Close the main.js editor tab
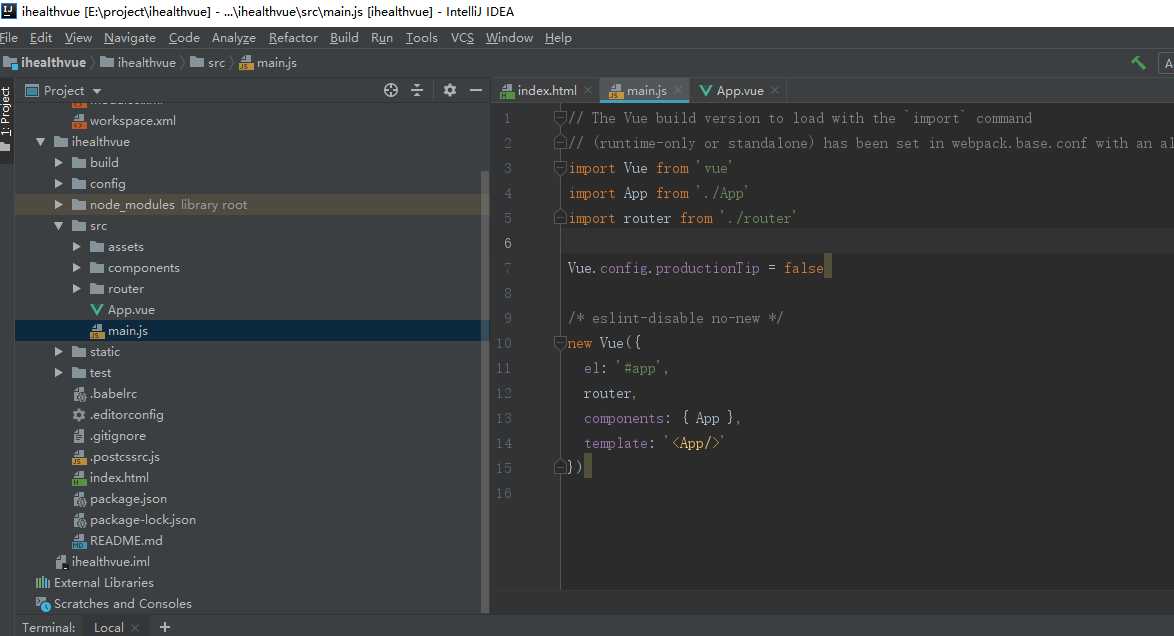This screenshot has height=636, width=1174. (x=678, y=91)
